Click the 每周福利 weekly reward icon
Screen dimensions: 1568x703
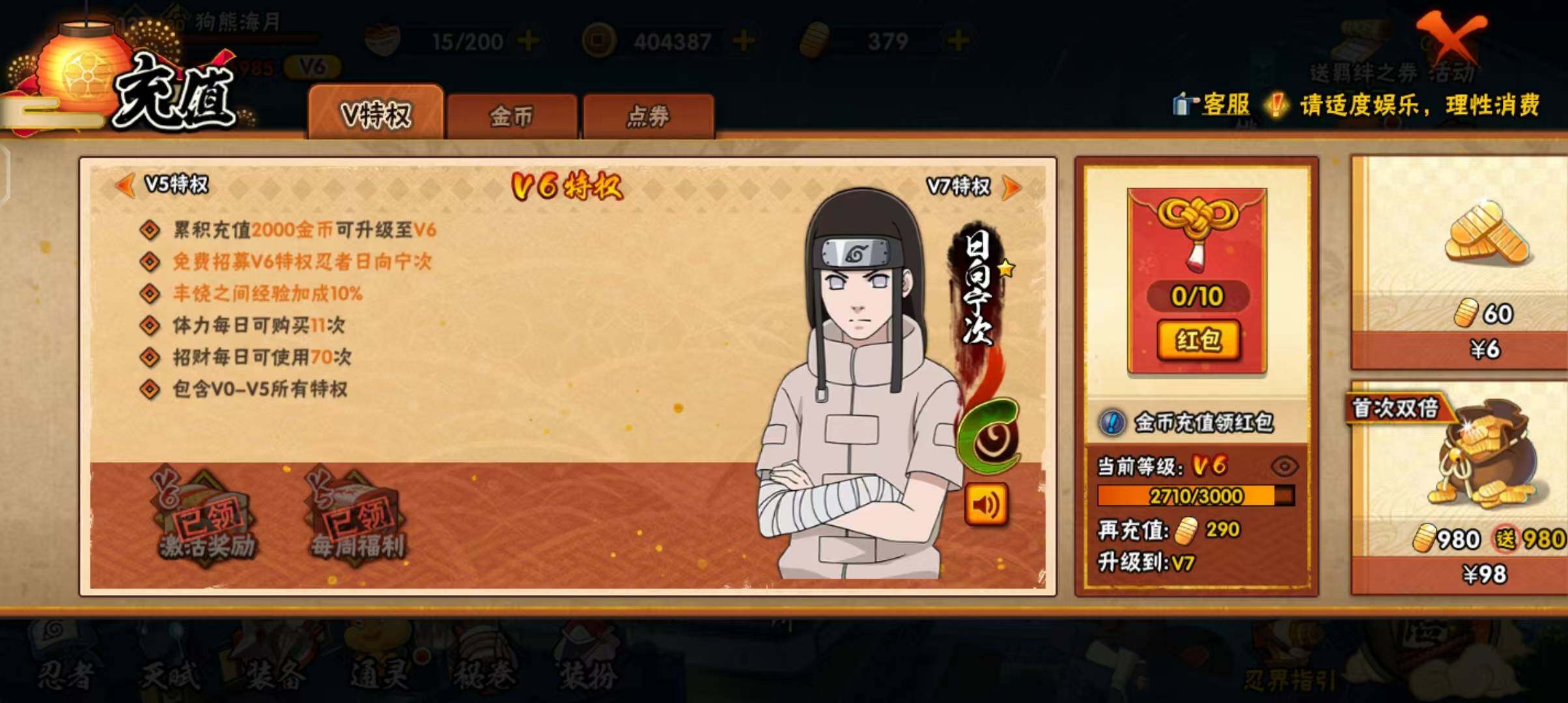(357, 517)
